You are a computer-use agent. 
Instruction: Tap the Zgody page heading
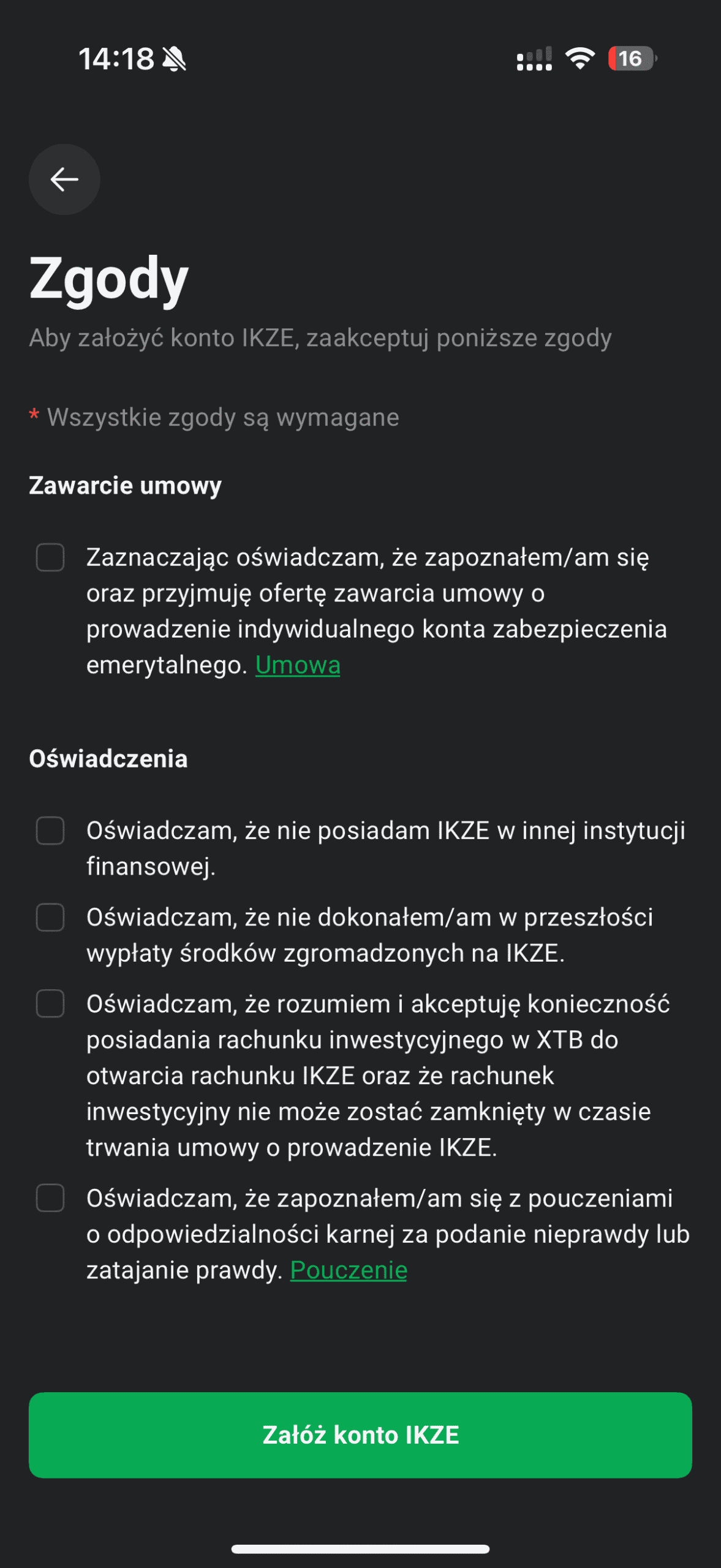click(109, 279)
